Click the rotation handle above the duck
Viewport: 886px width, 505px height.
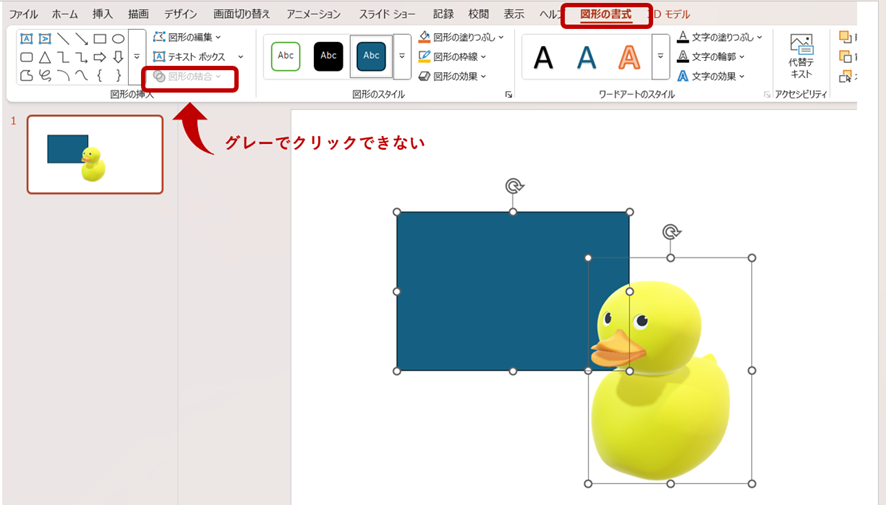coord(672,233)
